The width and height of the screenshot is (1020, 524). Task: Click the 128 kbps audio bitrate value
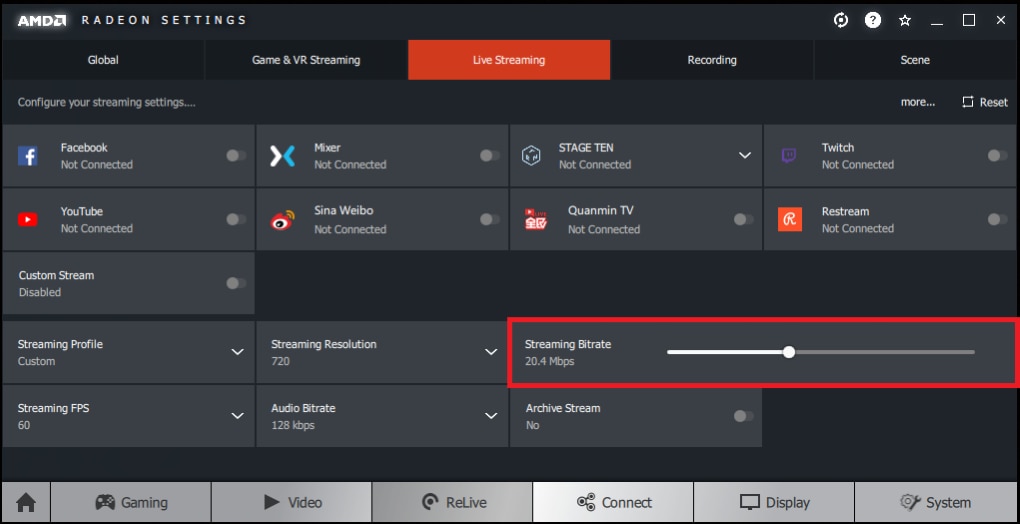293,425
